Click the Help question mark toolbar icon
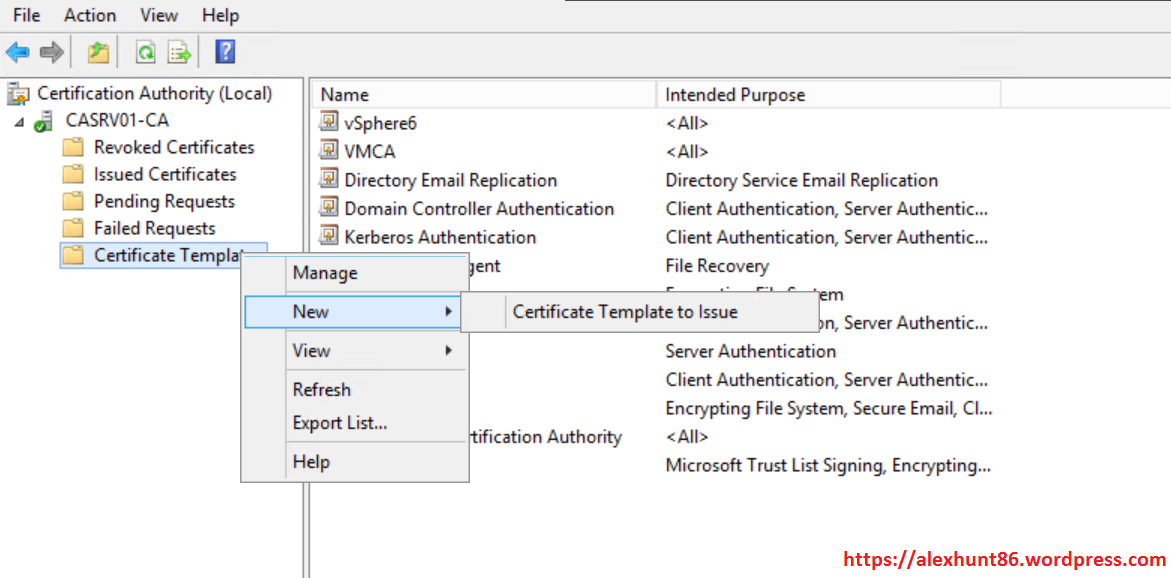 tap(225, 52)
